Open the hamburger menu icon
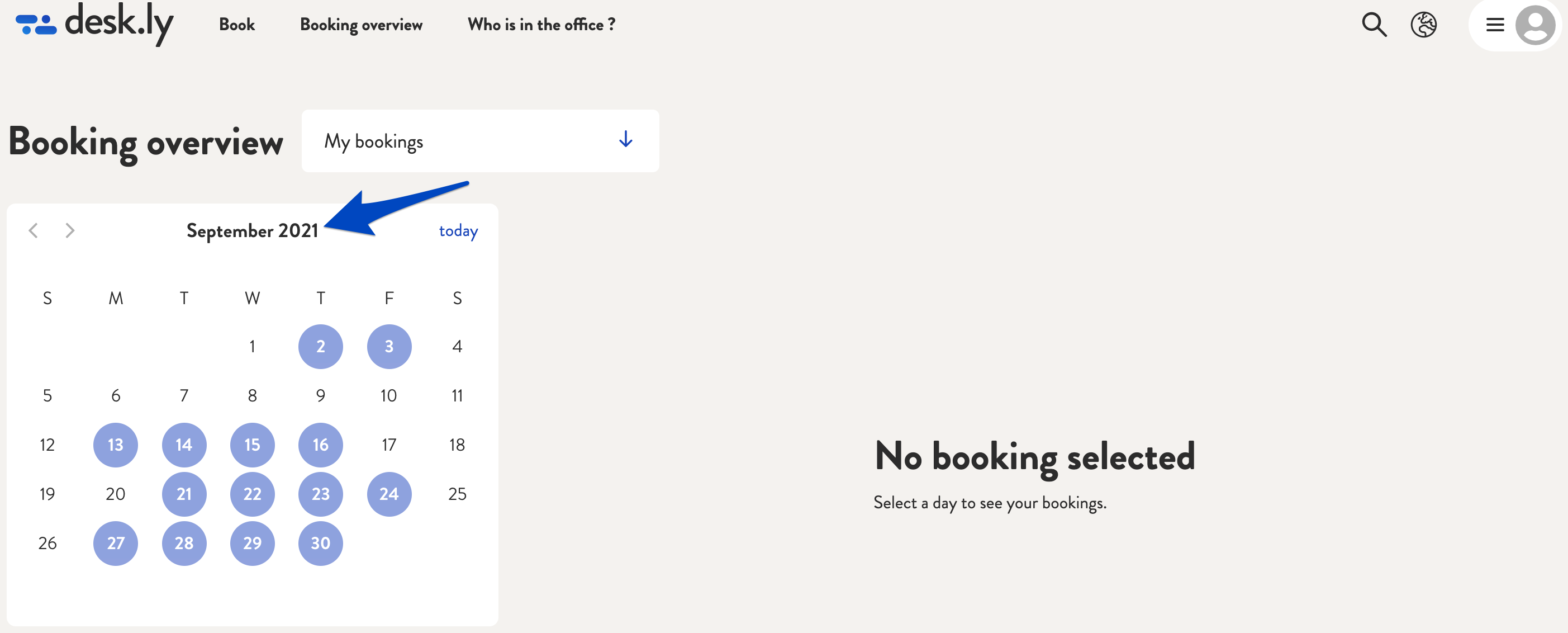Image resolution: width=1568 pixels, height=633 pixels. coord(1497,25)
